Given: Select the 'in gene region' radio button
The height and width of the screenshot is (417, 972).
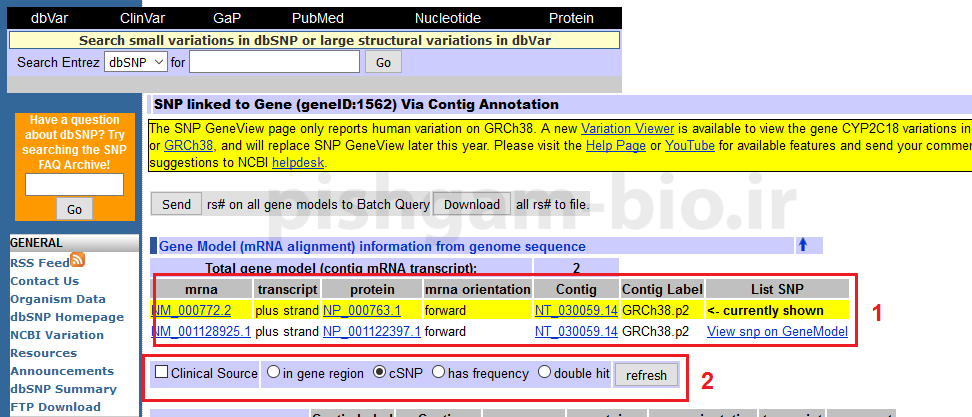Looking at the screenshot, I should coord(273,373).
